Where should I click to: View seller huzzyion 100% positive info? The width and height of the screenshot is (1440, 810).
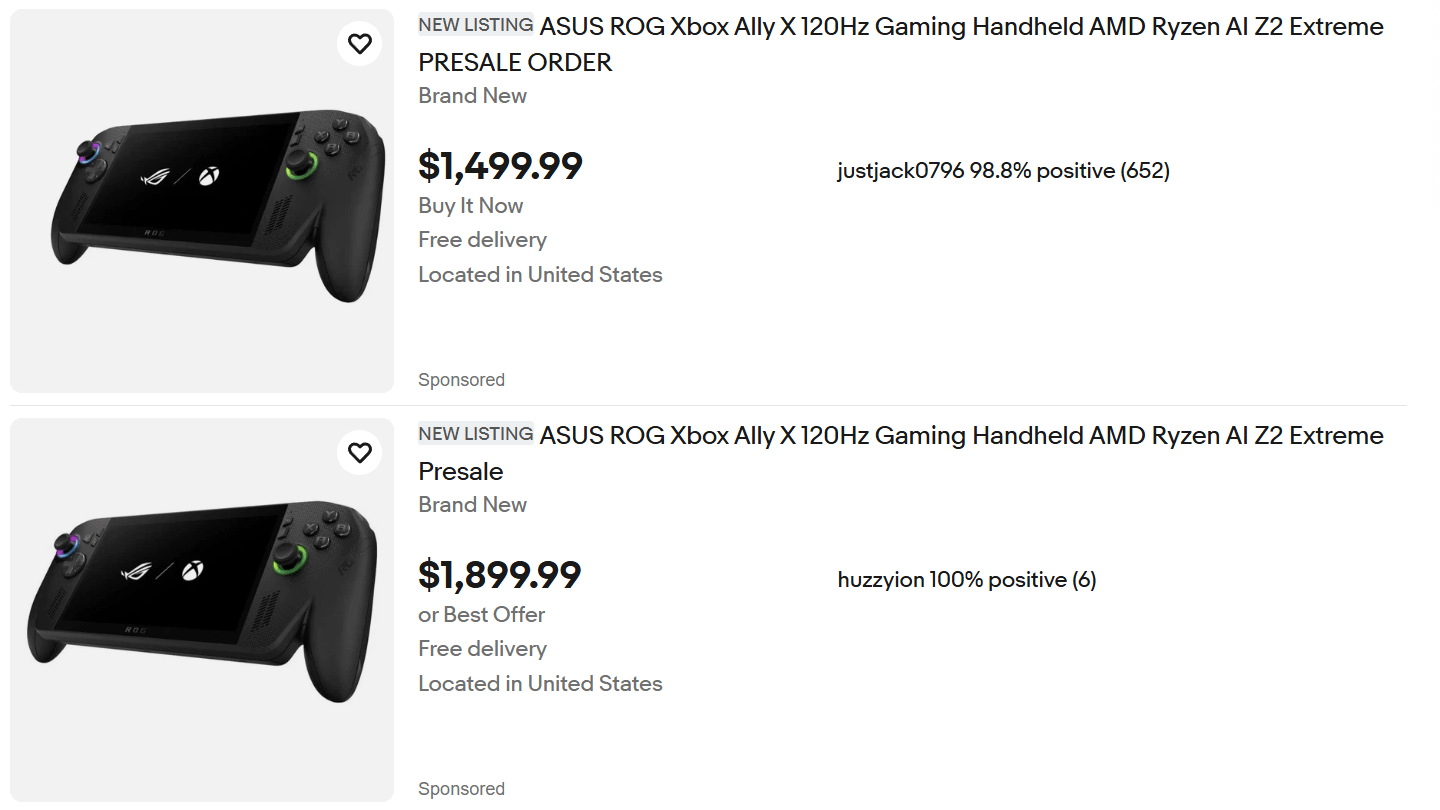[x=966, y=580]
